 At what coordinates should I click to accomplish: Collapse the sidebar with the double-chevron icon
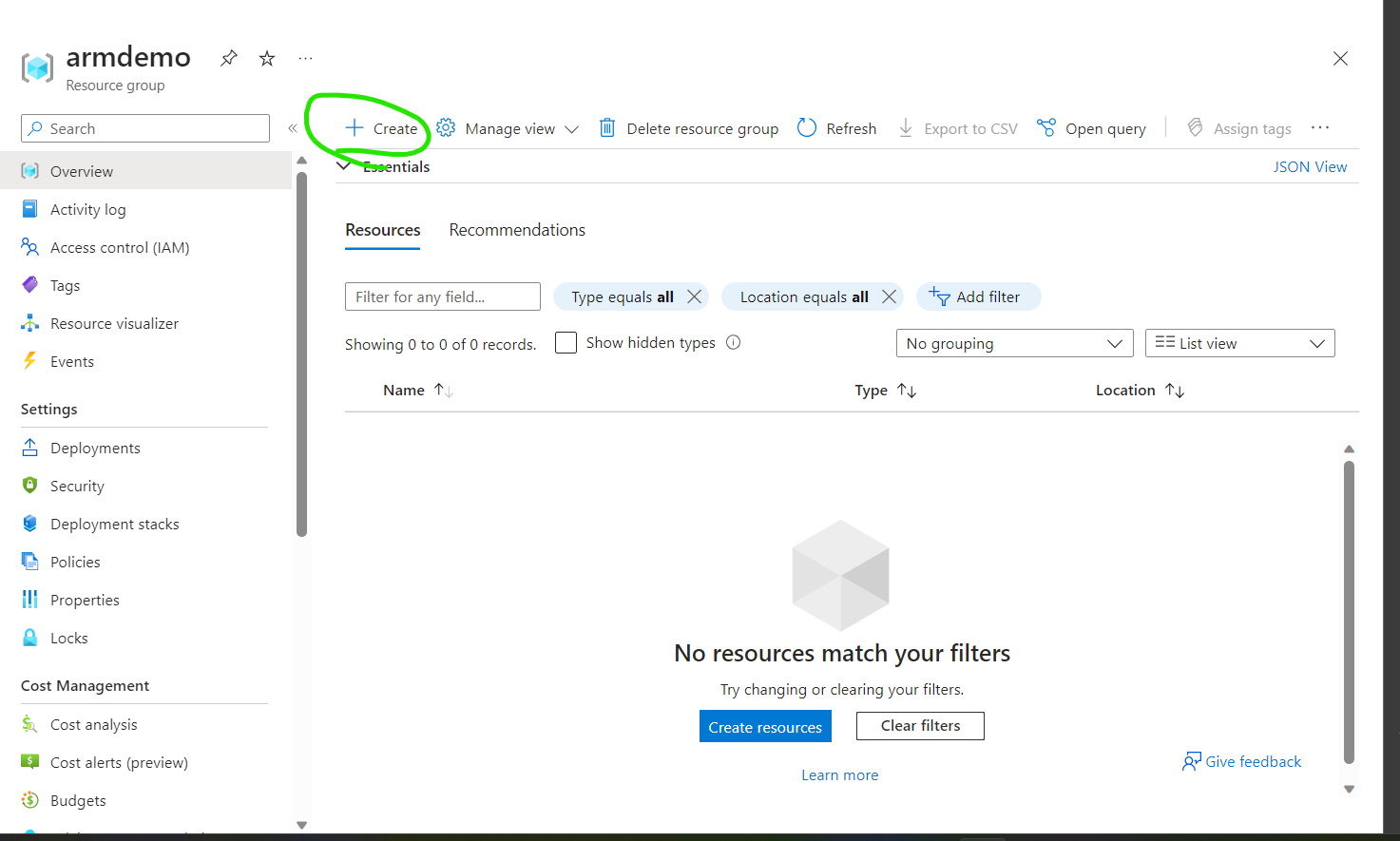(293, 128)
